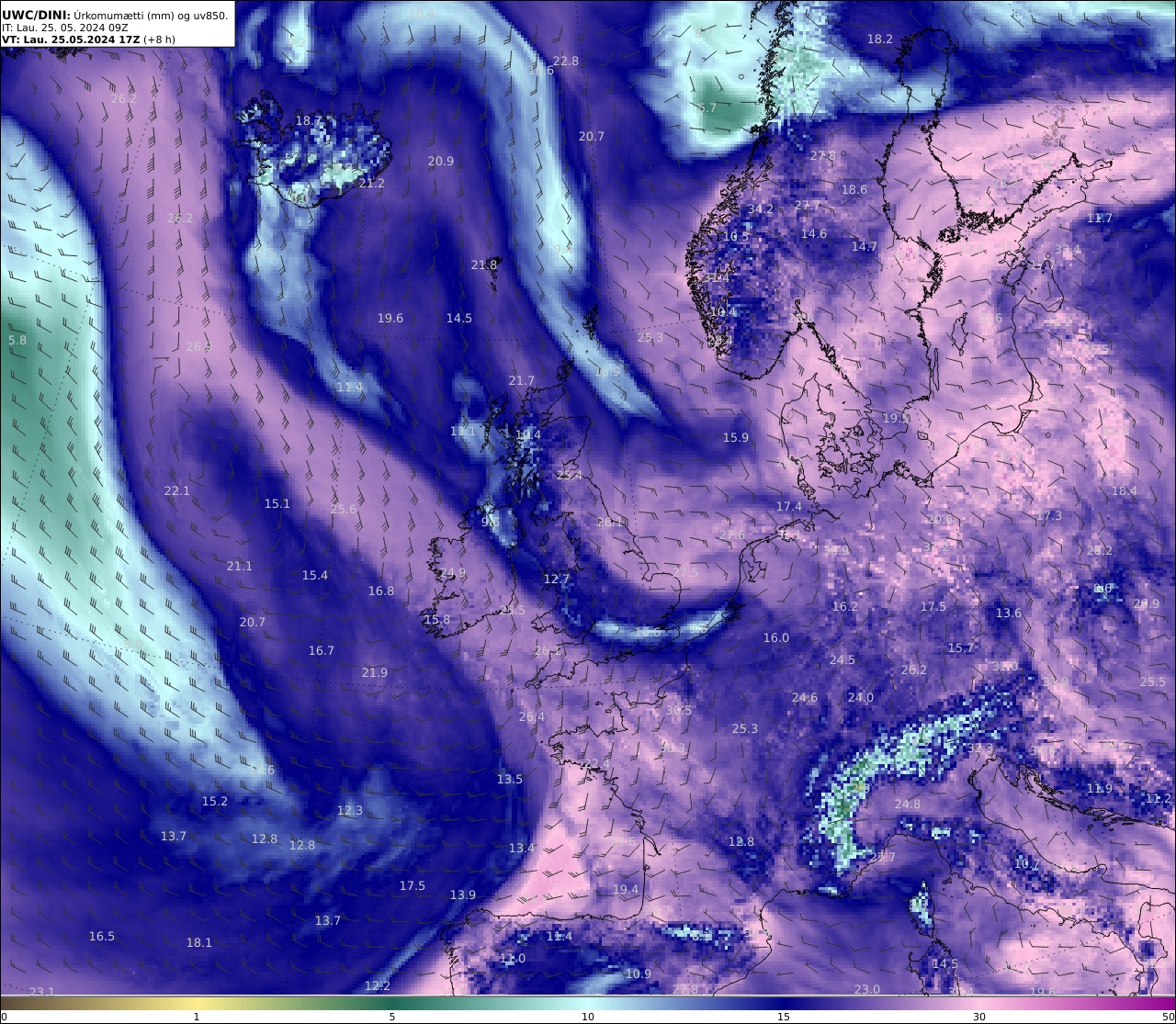Click the map value '11.9'
The image size is (1176, 1024).
pyautogui.click(x=1100, y=788)
